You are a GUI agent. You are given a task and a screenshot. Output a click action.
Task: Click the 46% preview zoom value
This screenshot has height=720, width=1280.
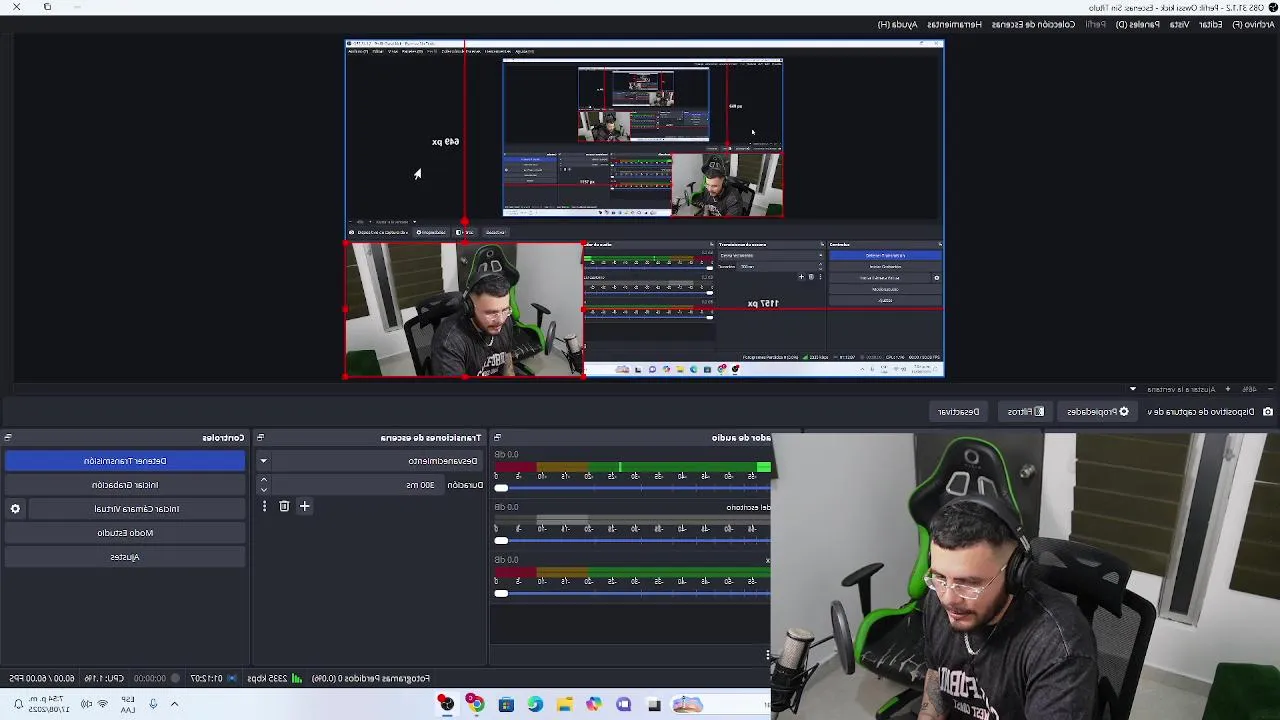tap(1249, 389)
